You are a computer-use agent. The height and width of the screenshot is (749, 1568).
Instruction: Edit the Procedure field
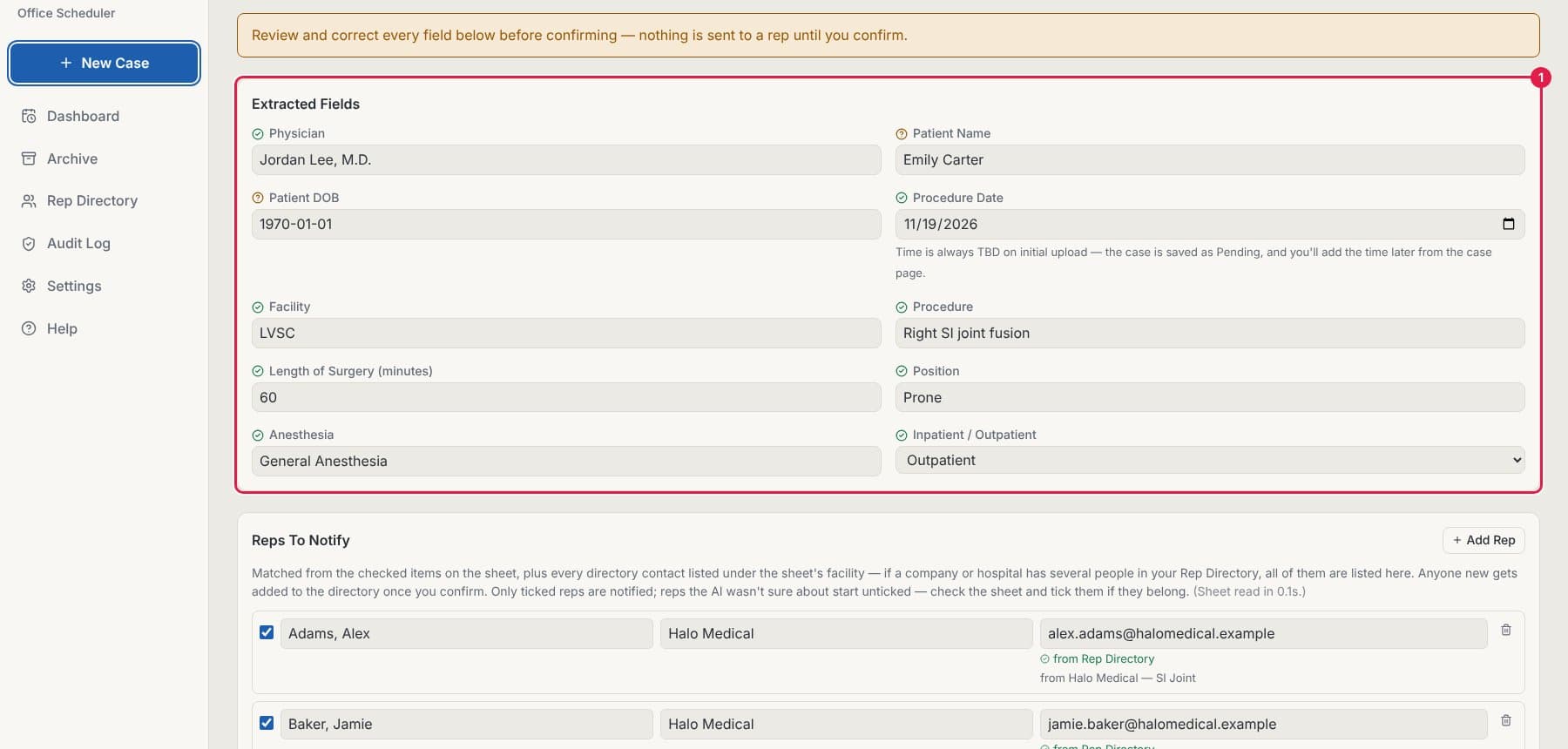[x=1210, y=333]
